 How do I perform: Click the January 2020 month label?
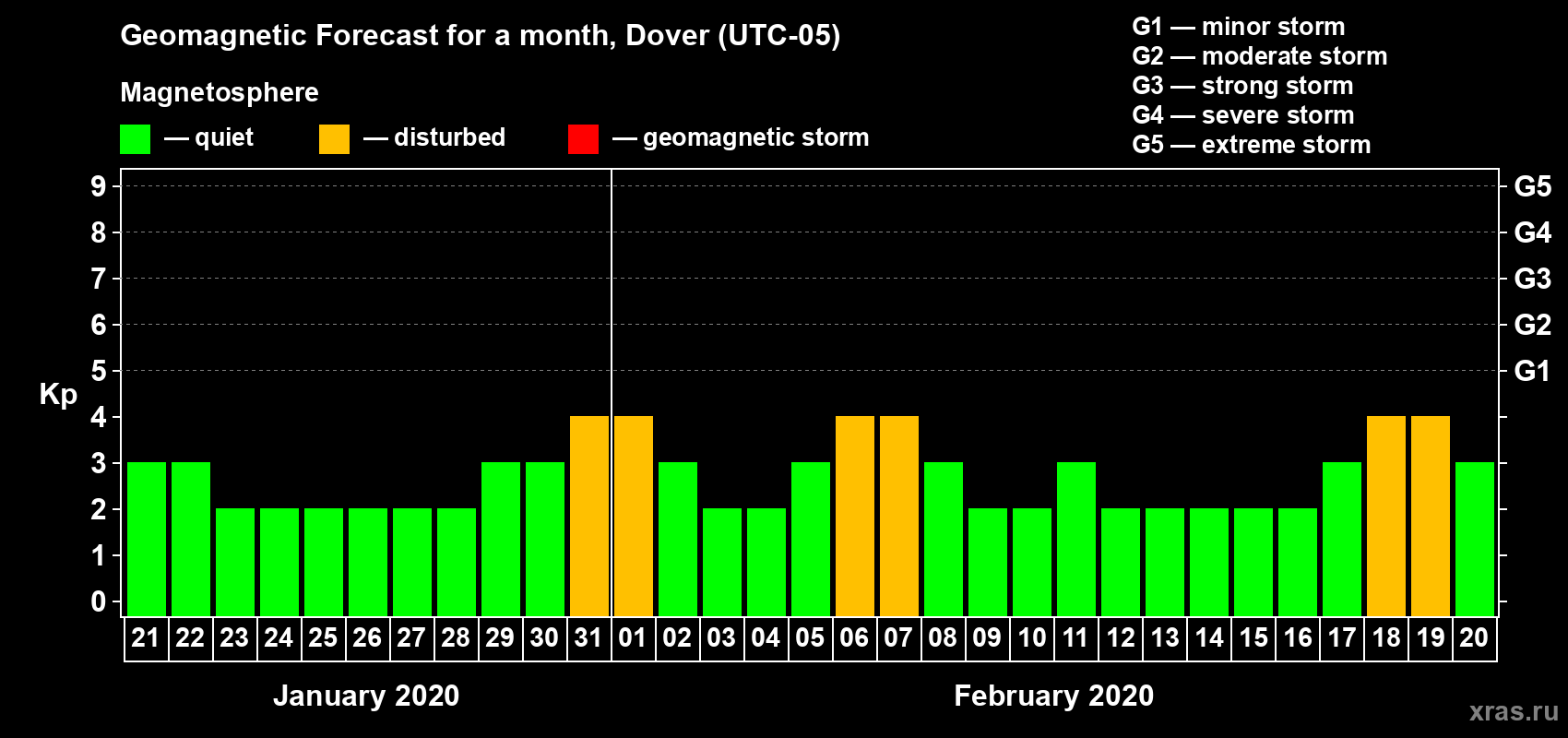pos(366,696)
